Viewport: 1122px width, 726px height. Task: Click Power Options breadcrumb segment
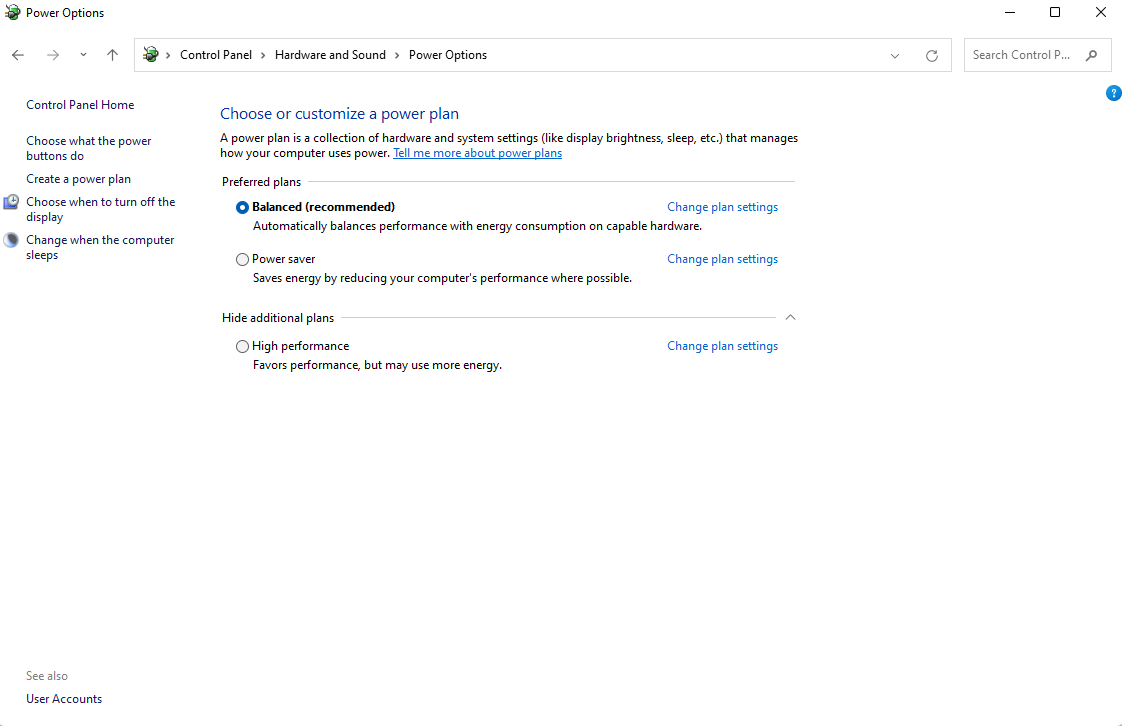pos(448,55)
